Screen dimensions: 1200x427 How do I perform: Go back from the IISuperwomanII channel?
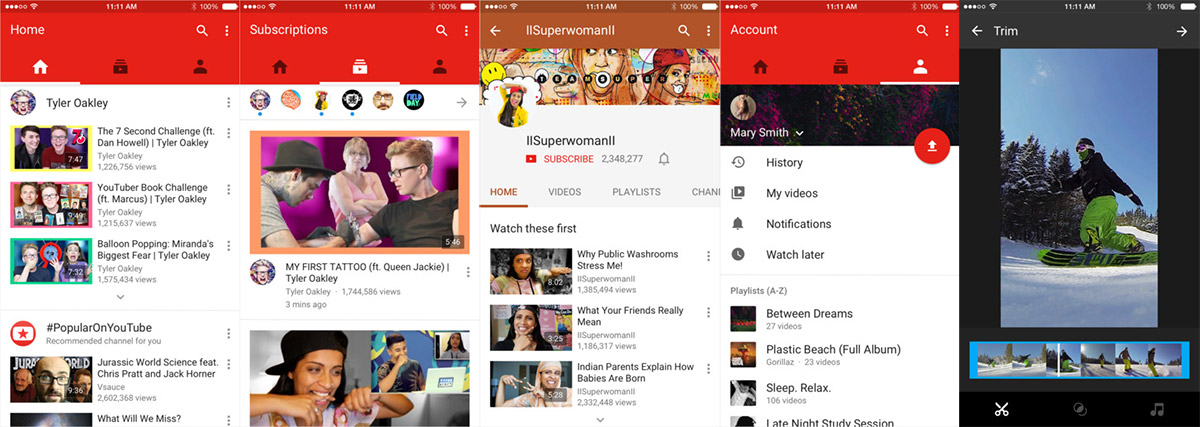495,31
